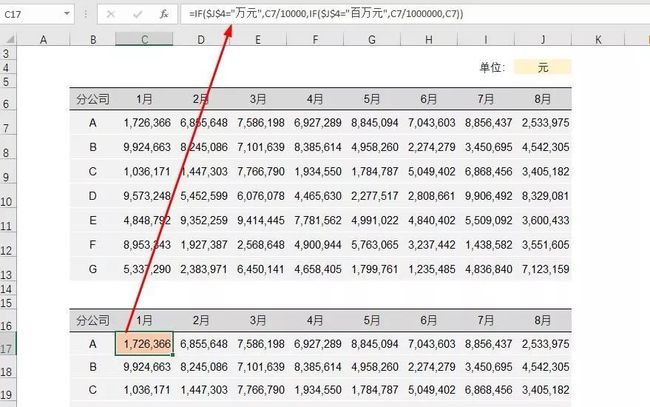The height and width of the screenshot is (407, 650).
Task: Click cell 8,856,437 in row 17
Action: 488,344
